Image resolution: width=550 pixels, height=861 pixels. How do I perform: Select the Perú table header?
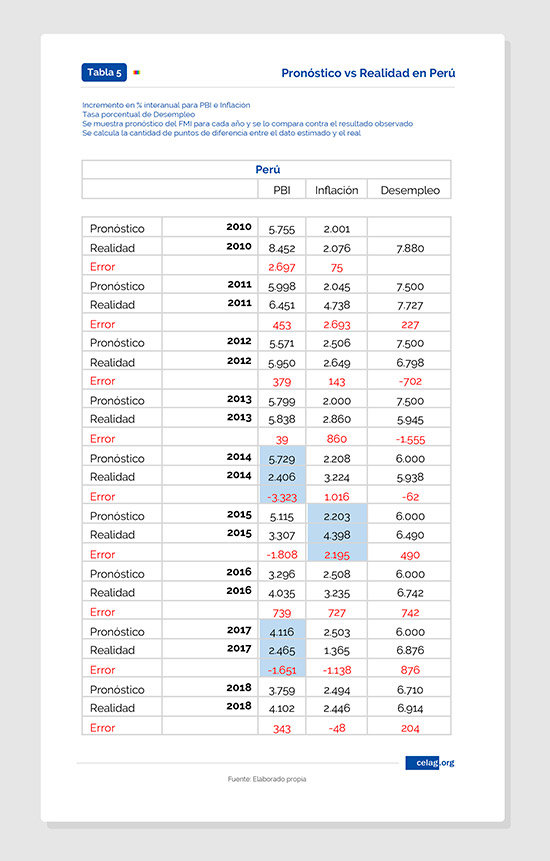point(267,170)
